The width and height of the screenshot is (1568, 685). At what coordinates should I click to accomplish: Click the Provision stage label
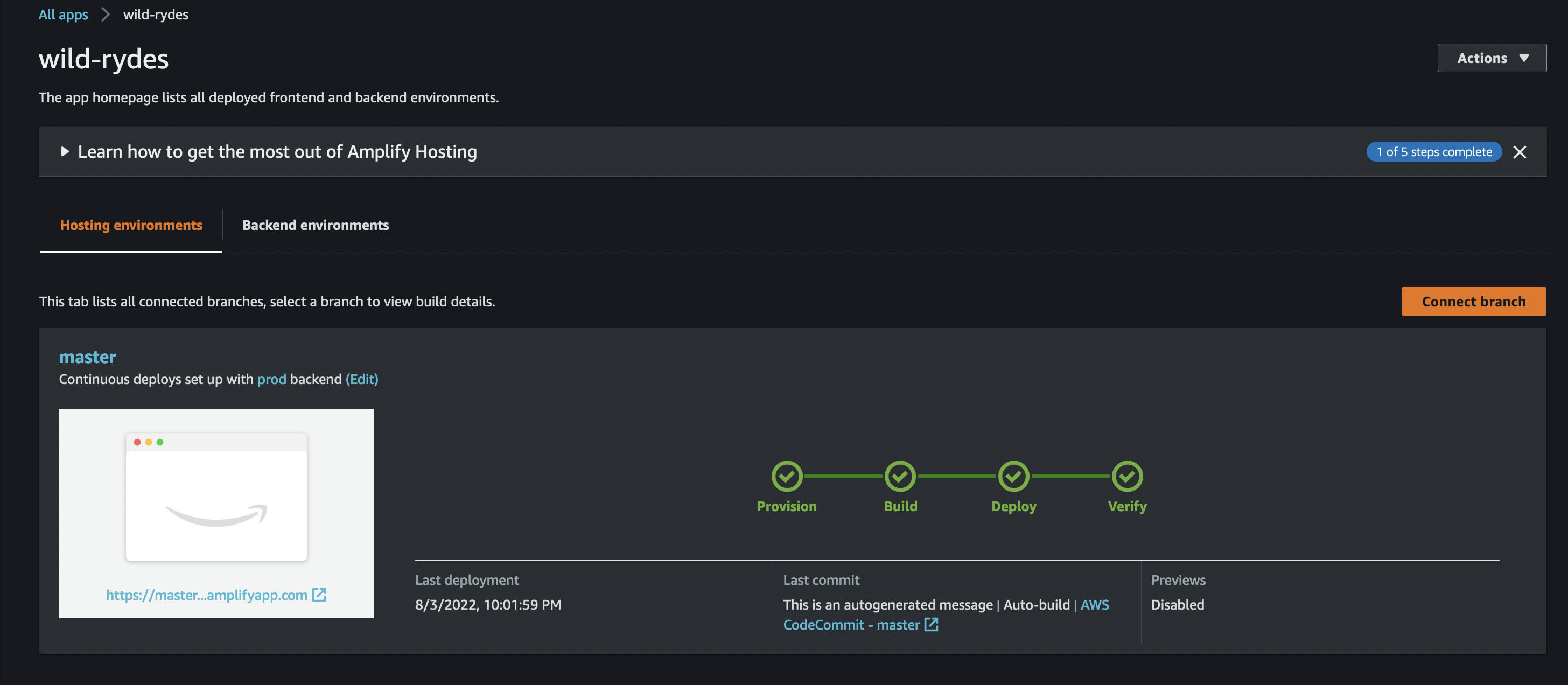click(x=787, y=506)
